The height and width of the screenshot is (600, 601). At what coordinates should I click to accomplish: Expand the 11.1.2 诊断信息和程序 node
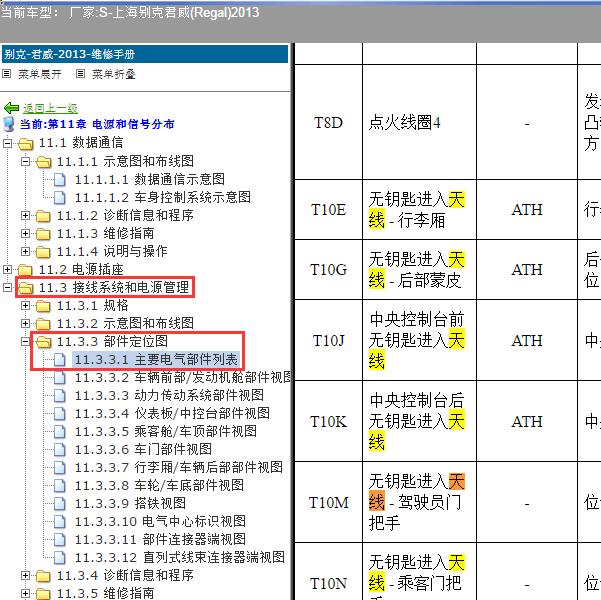pyautogui.click(x=25, y=215)
